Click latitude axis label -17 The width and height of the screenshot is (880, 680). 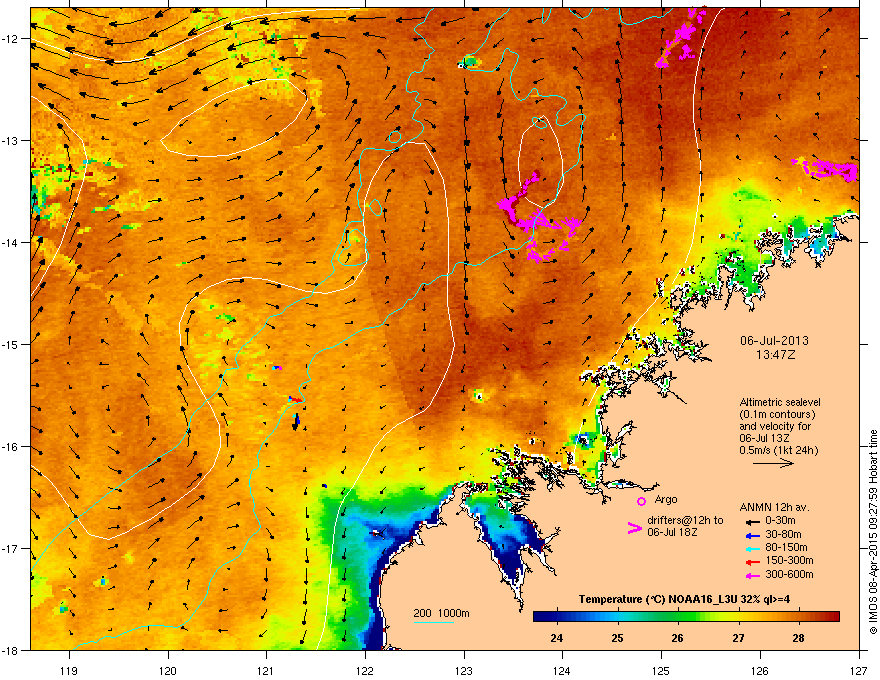tap(12, 548)
